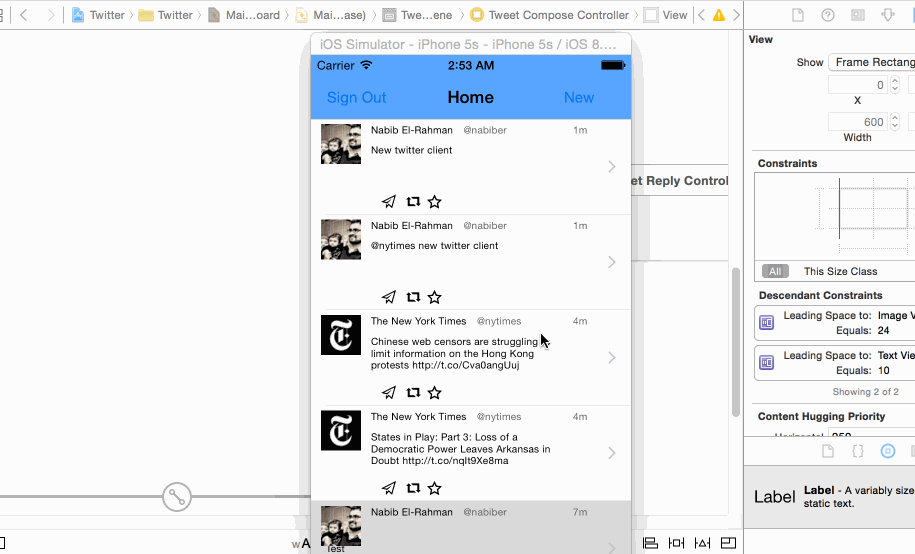Viewport: 915px width, 554px height.
Task: Show the File inspector
Action: click(798, 15)
